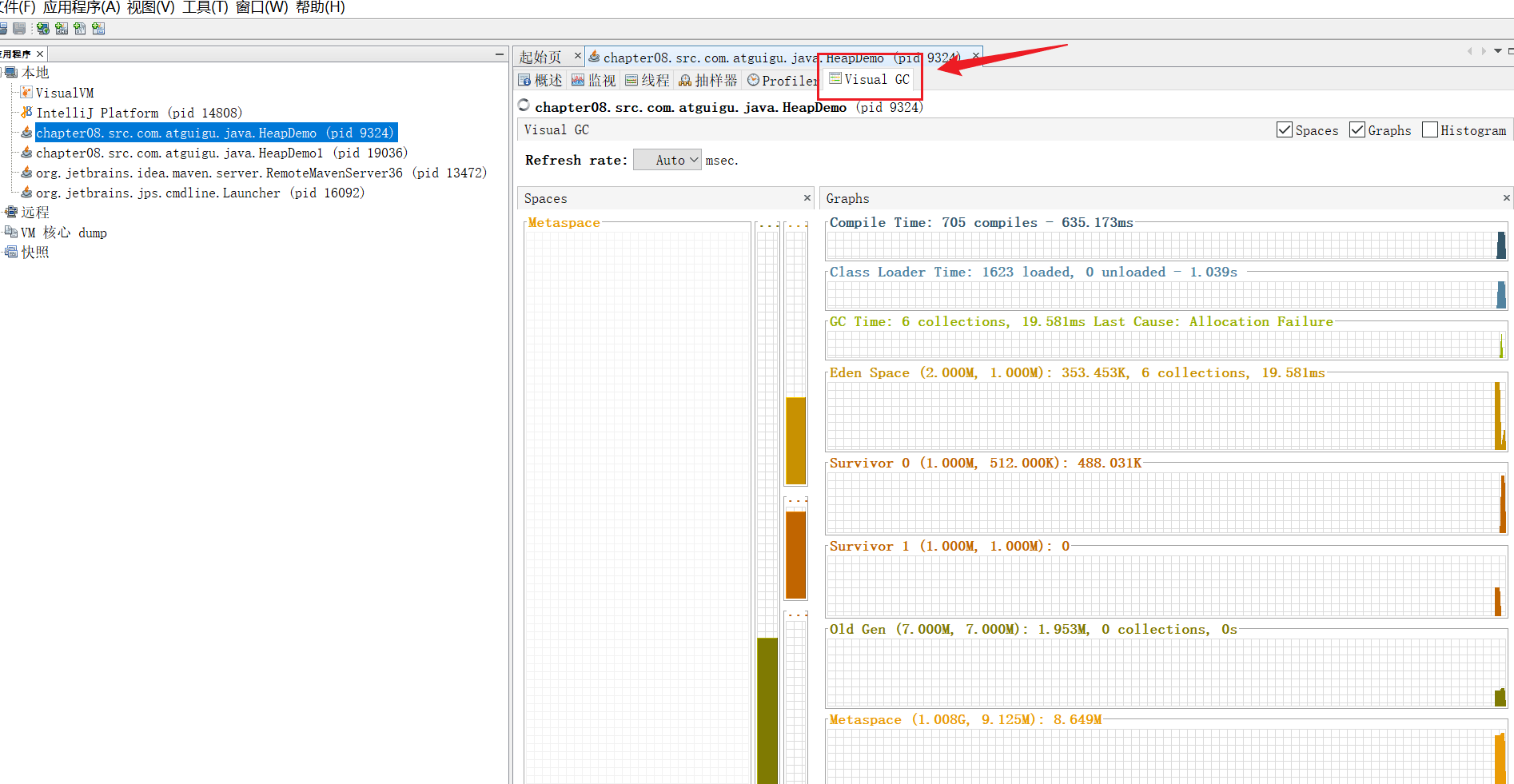Viewport: 1514px width, 784px height.
Task: Close the 起始页 start page tab
Action: (x=578, y=56)
